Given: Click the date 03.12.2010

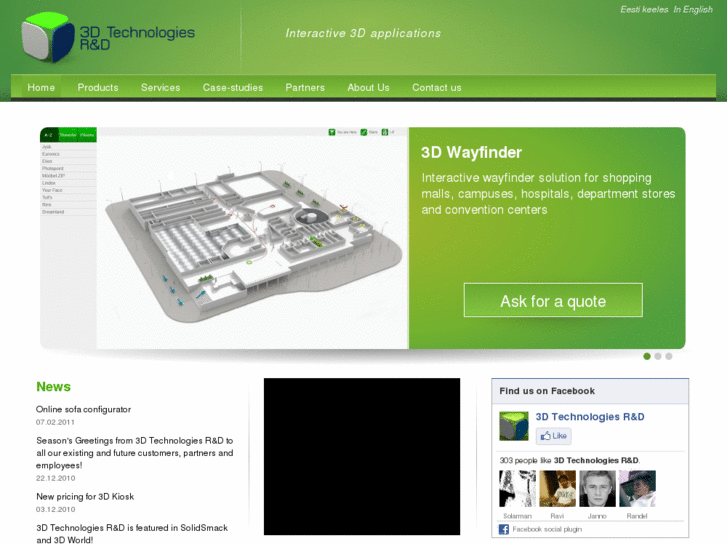Looking at the screenshot, I should [x=56, y=509].
